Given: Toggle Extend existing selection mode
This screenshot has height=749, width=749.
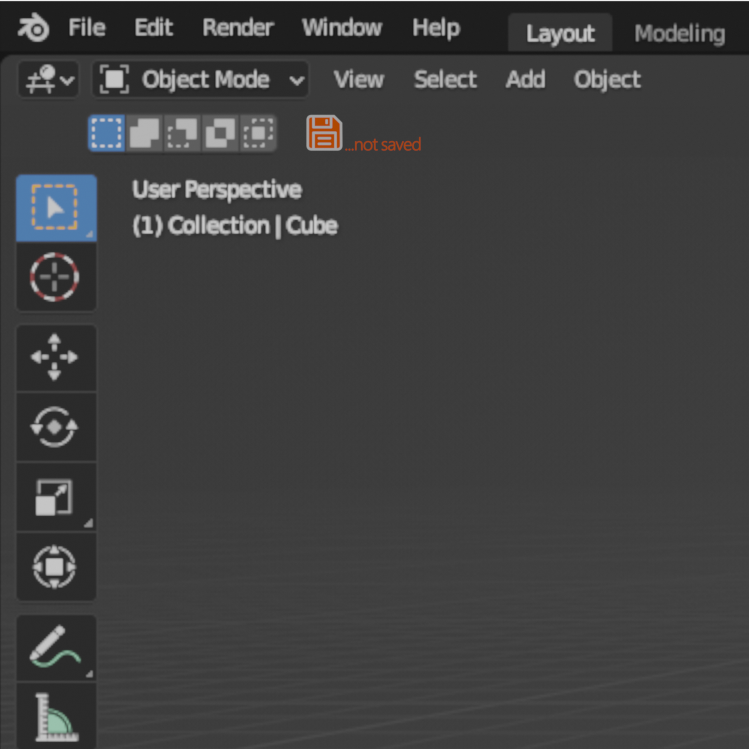Looking at the screenshot, I should tap(144, 133).
